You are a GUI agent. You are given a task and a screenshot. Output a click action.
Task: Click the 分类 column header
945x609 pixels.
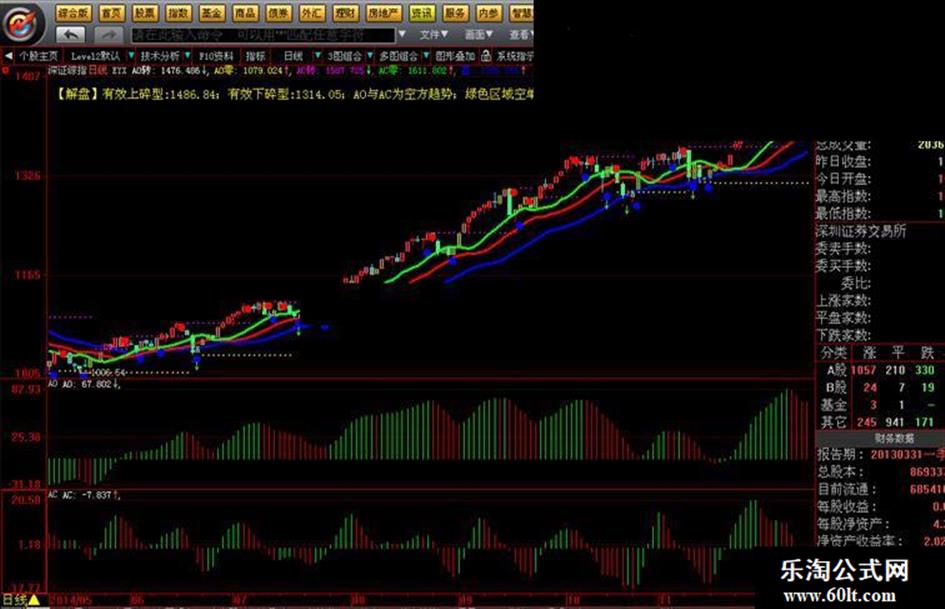click(x=834, y=353)
